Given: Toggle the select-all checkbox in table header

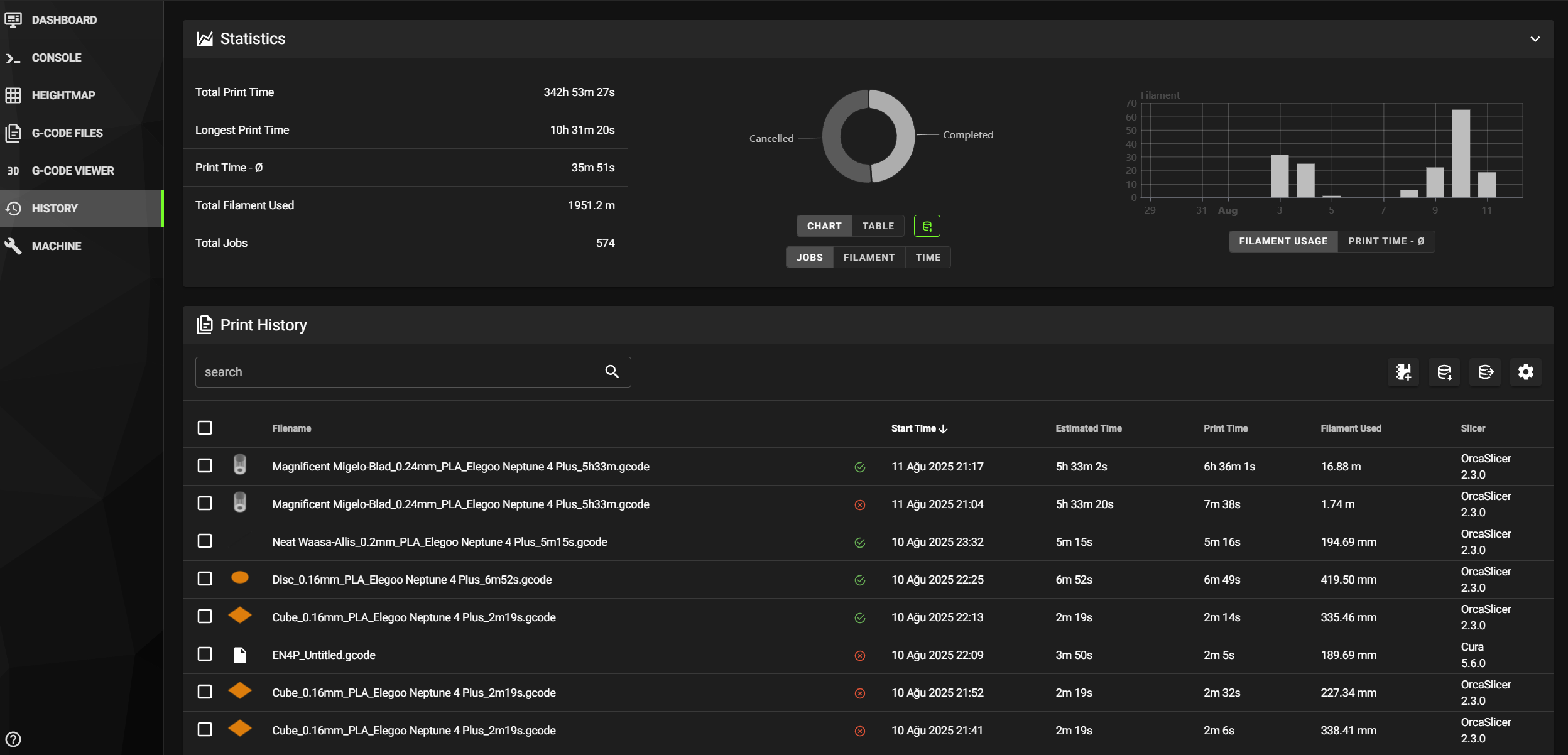Looking at the screenshot, I should point(205,428).
